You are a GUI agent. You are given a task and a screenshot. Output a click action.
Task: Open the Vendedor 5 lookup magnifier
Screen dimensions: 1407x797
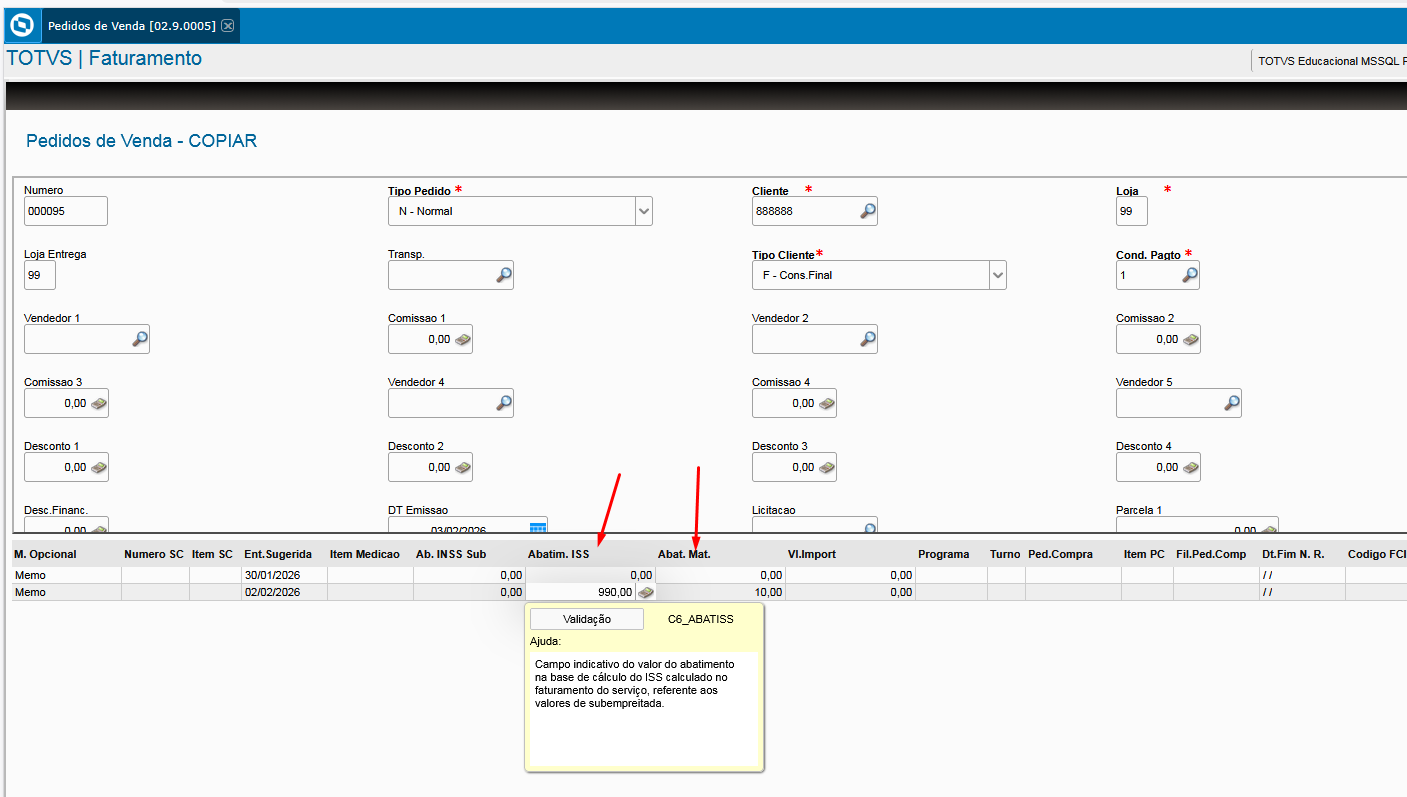pyautogui.click(x=1232, y=403)
